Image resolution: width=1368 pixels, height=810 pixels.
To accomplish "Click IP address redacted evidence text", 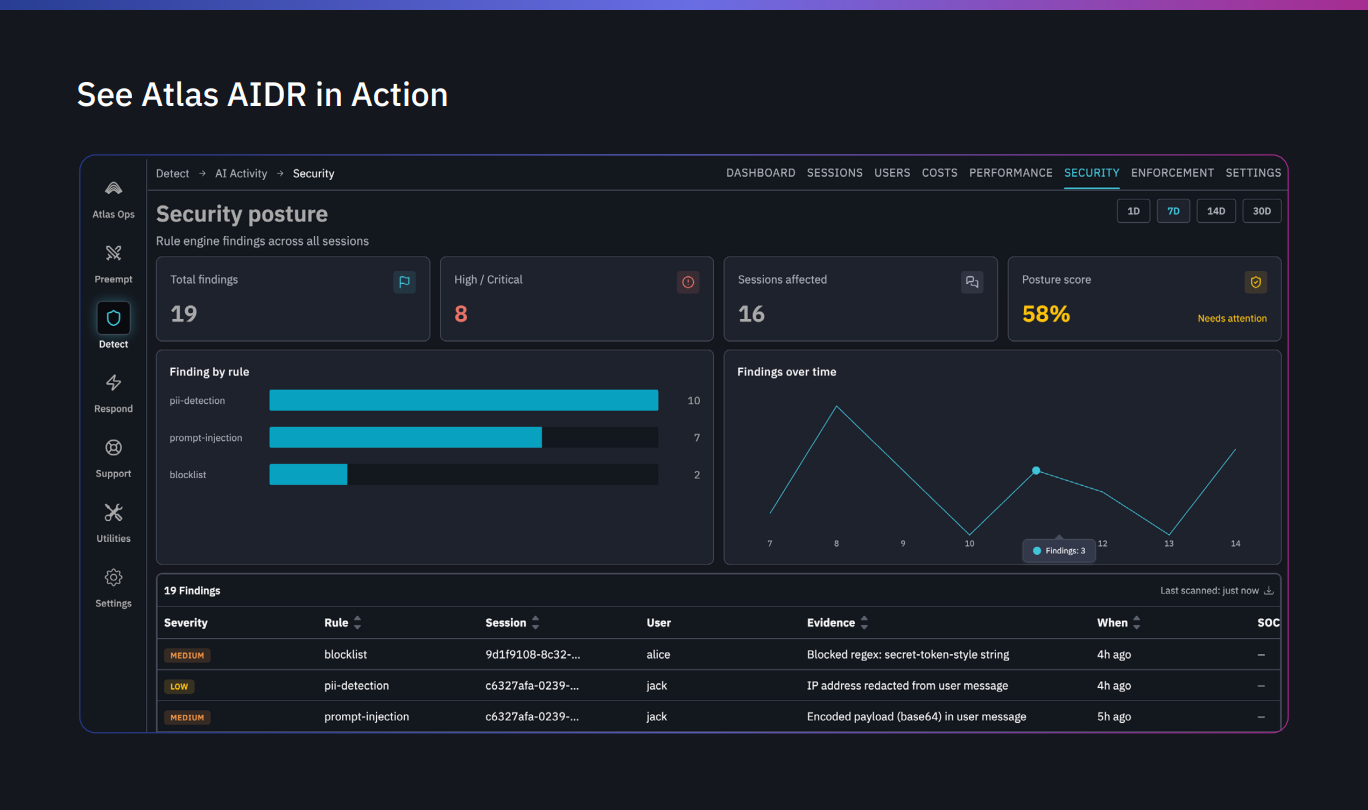I will pos(907,686).
